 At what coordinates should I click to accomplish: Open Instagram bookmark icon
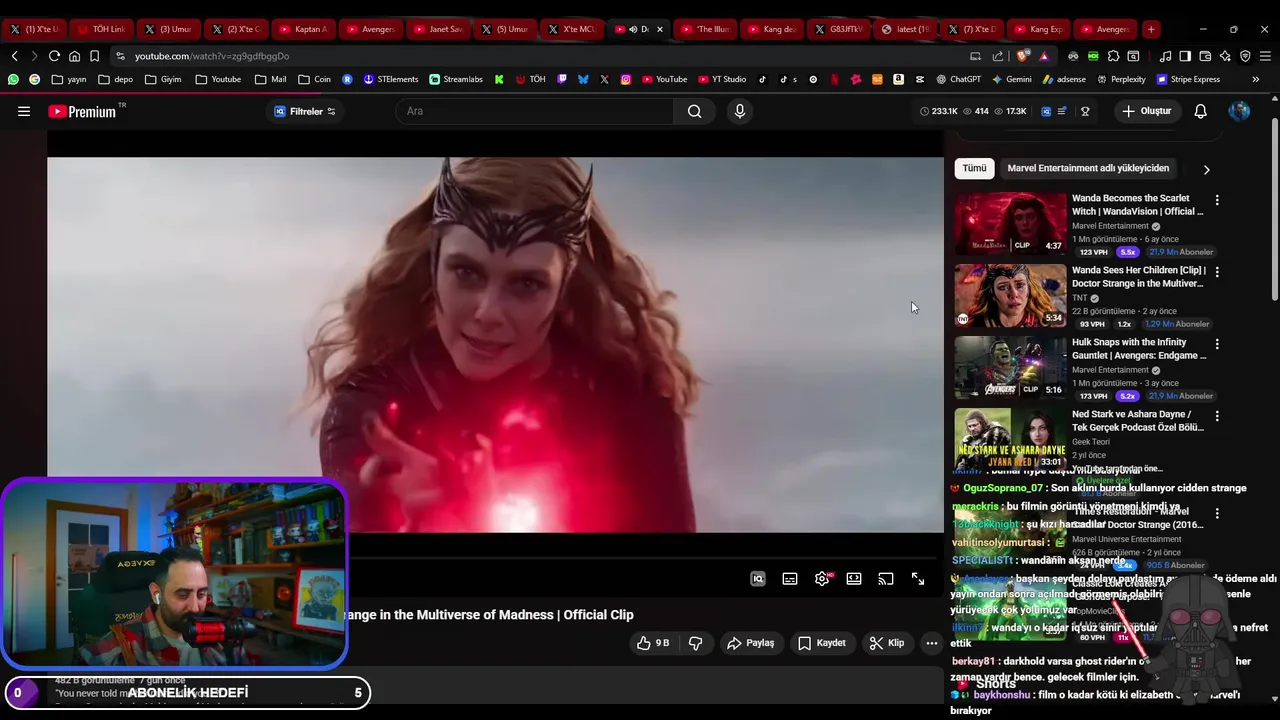tap(626, 79)
